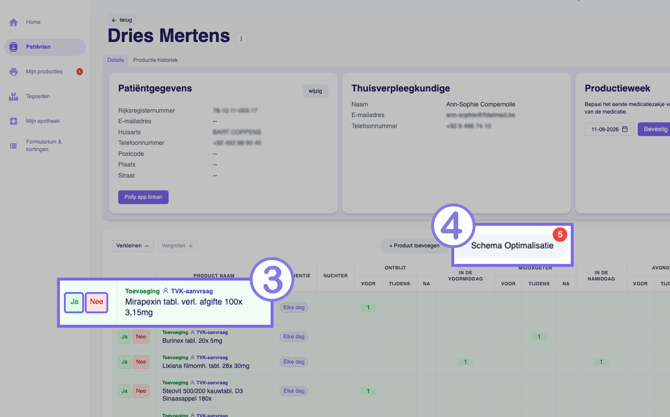The width and height of the screenshot is (670, 417).
Task: Open the Elke dag frequency for Burinex
Action: pyautogui.click(x=294, y=337)
